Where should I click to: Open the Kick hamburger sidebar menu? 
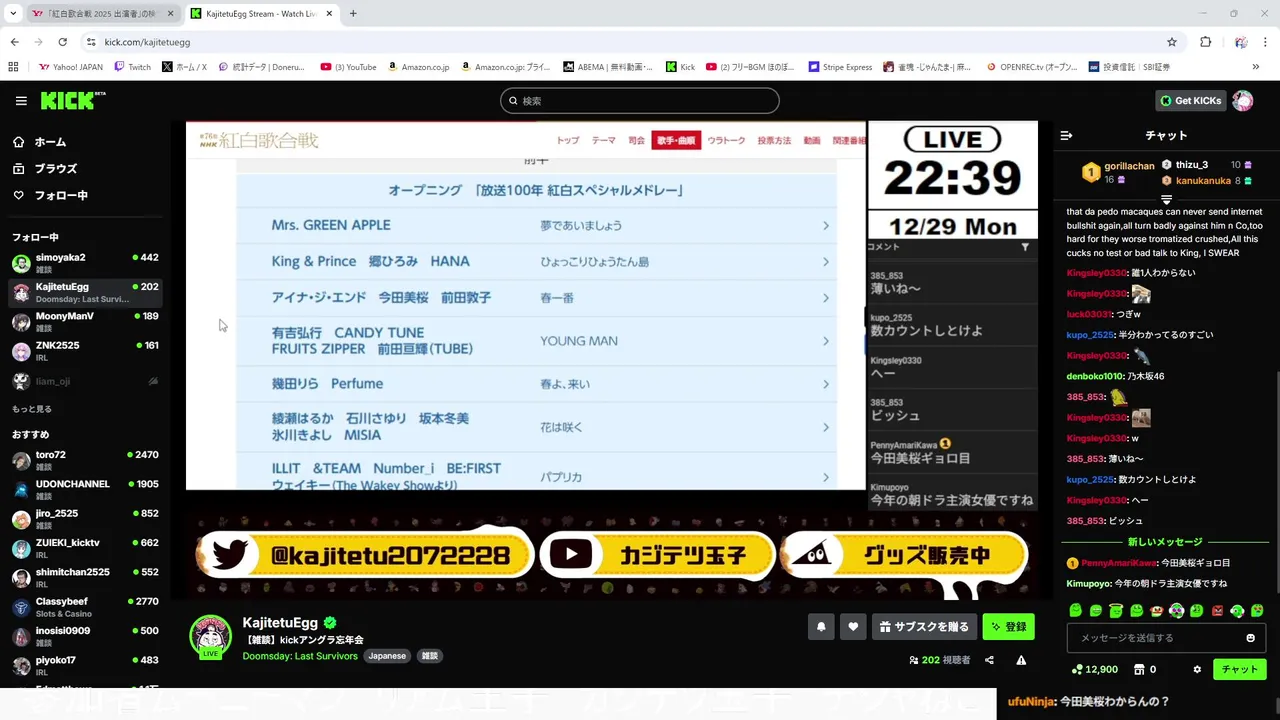(21, 101)
